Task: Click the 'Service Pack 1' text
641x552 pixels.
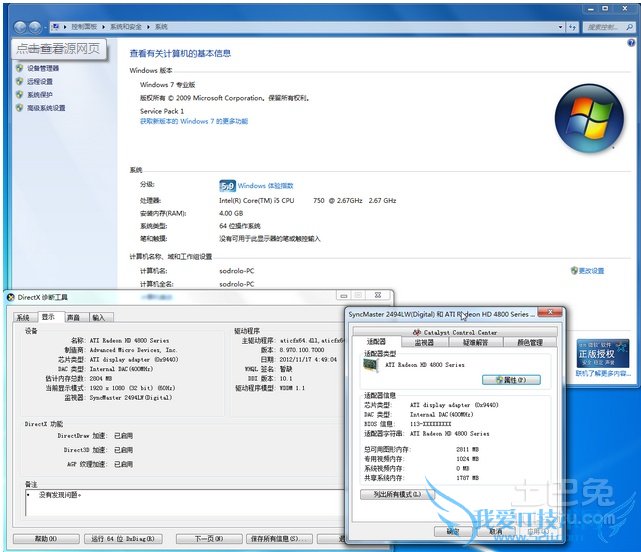Action: pos(162,111)
